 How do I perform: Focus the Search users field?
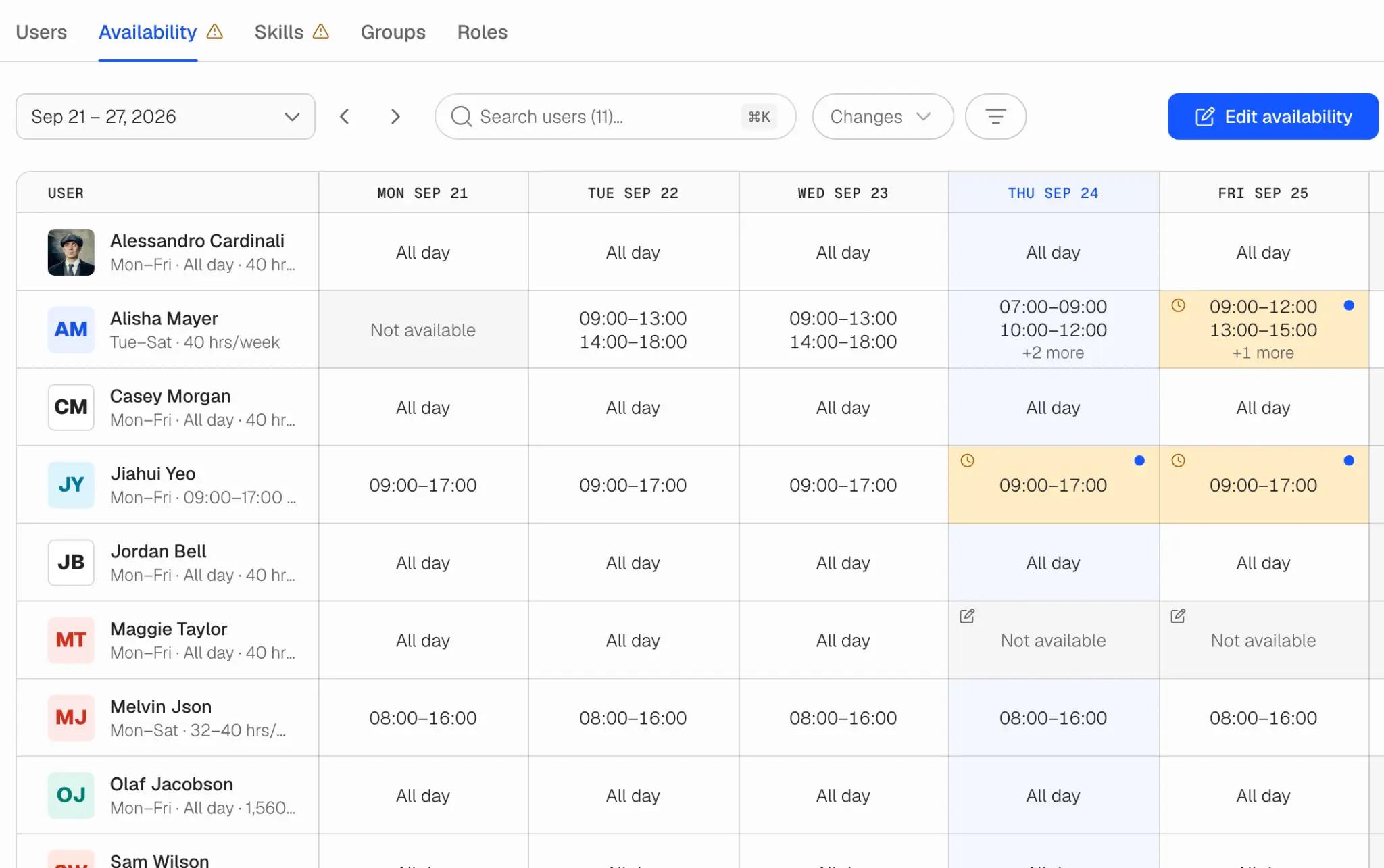tap(615, 117)
